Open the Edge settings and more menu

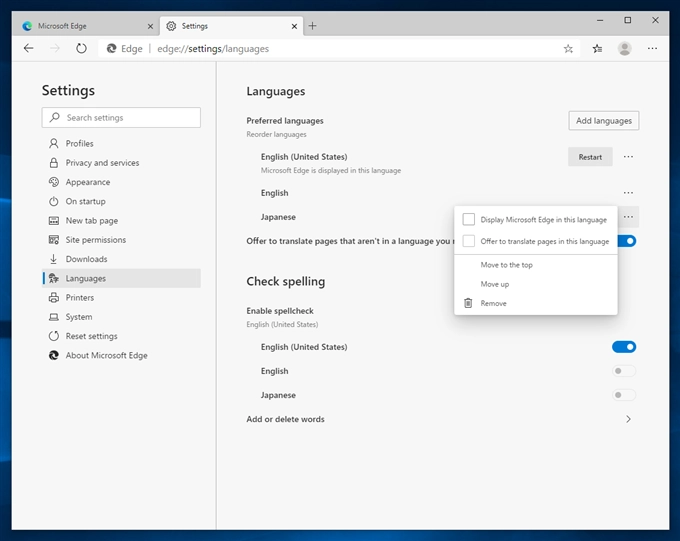[x=652, y=49]
